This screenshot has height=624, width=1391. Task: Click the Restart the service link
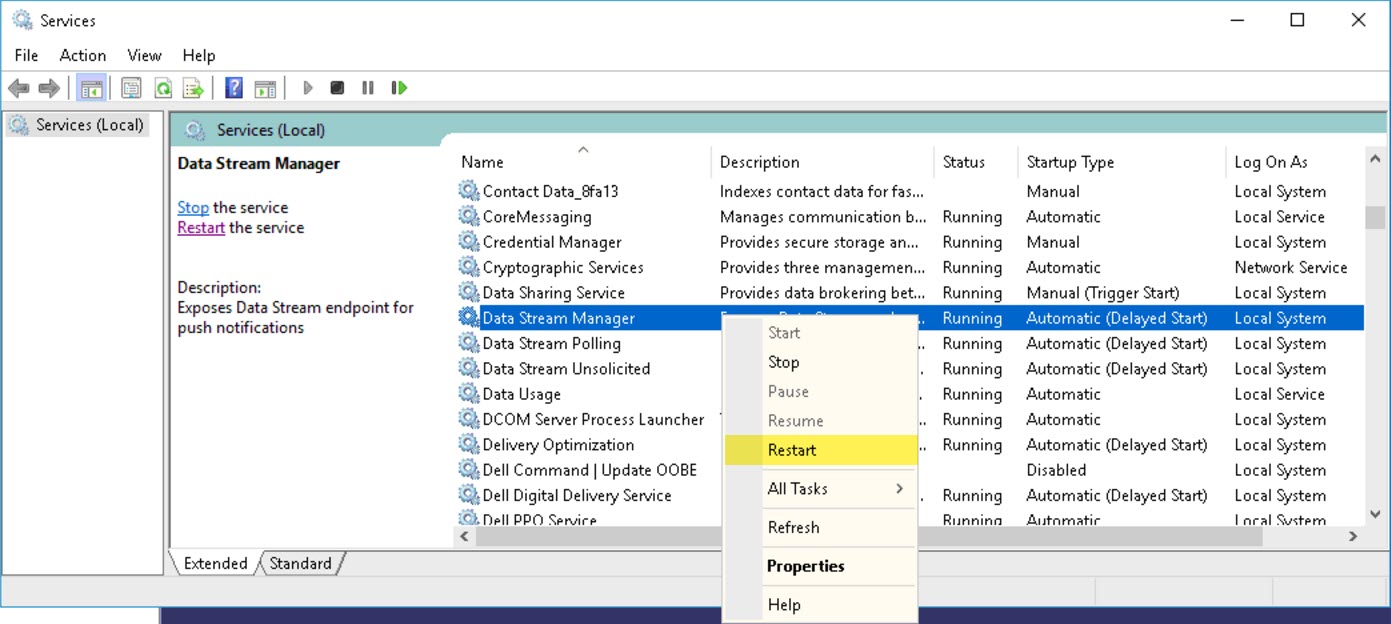[201, 227]
